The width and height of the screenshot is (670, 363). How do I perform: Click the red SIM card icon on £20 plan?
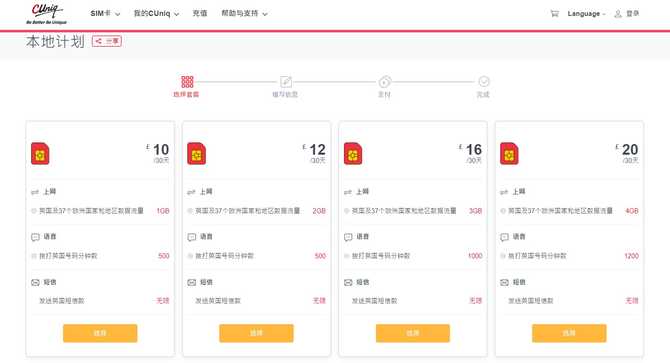click(x=509, y=154)
